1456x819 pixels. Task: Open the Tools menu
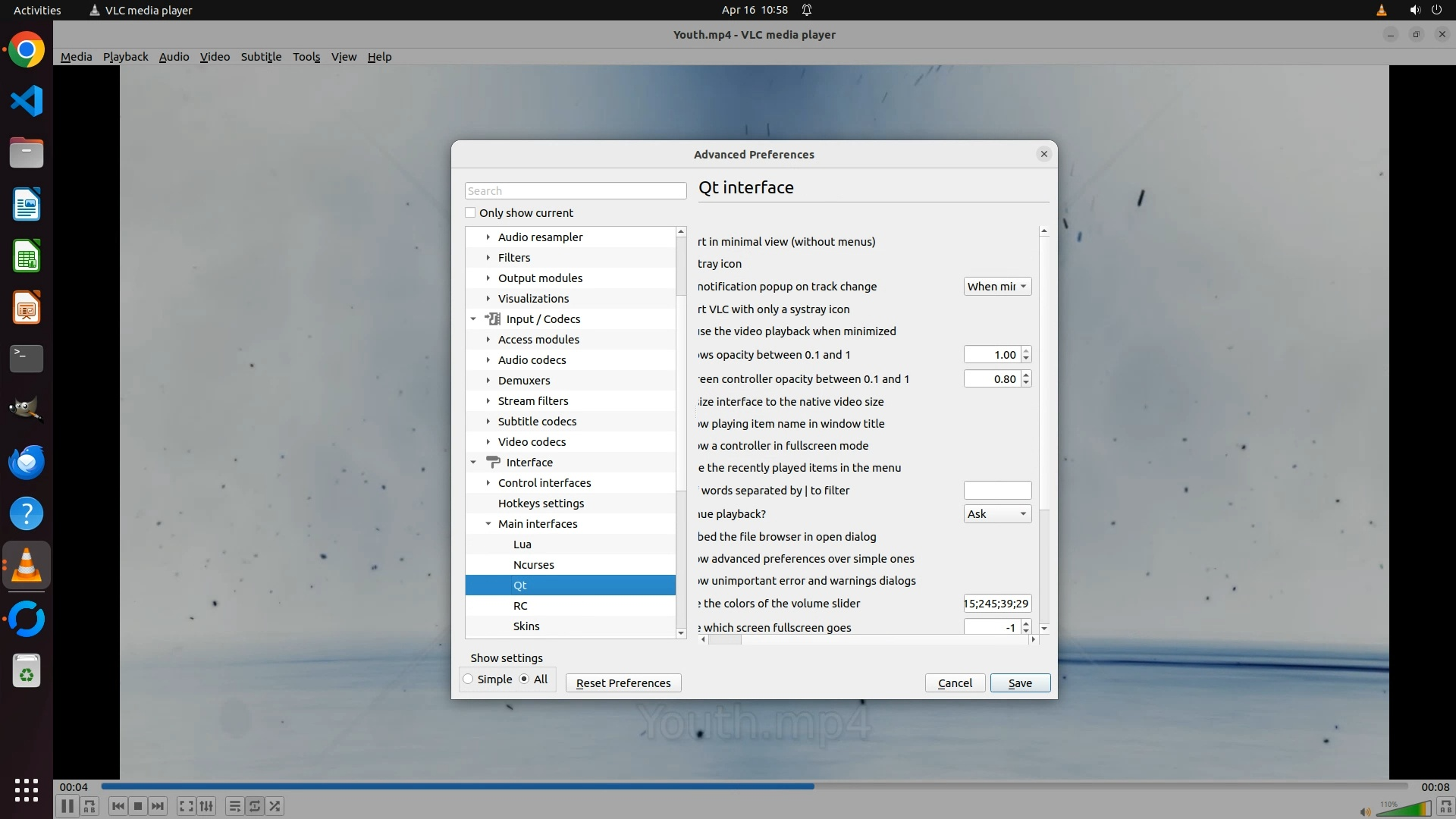tap(306, 57)
